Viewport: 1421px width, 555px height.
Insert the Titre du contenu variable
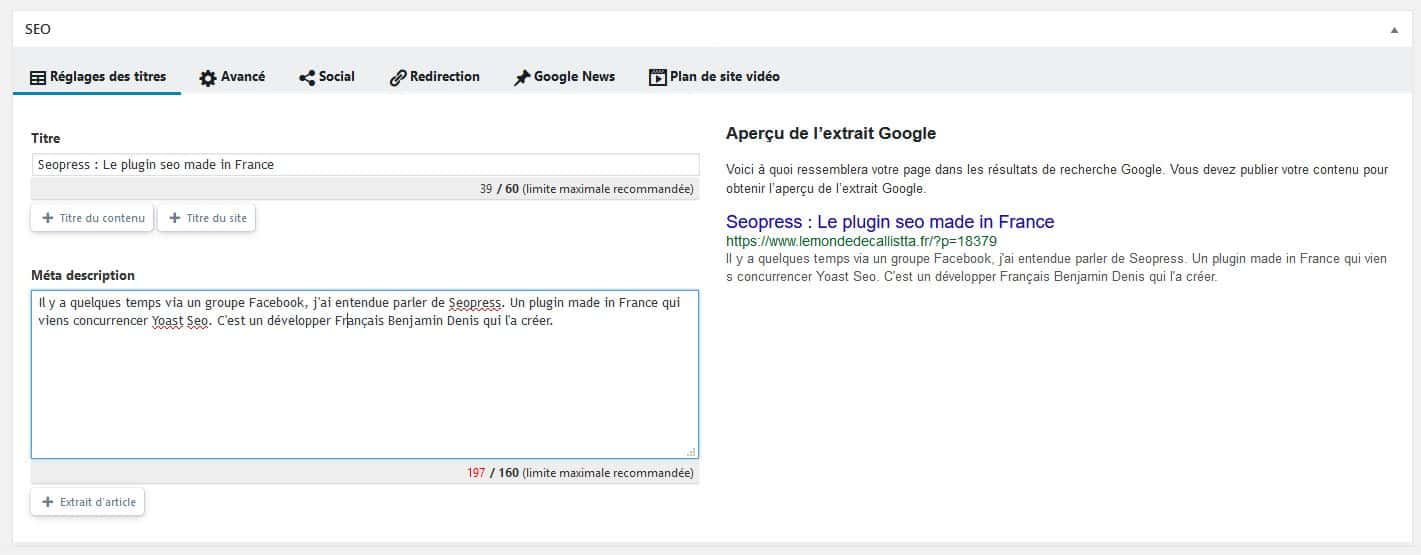click(x=92, y=218)
